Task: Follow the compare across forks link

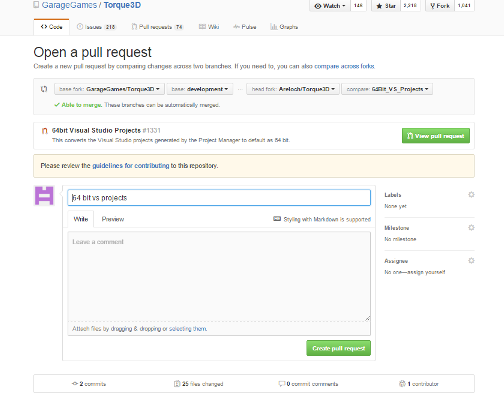Action: point(345,66)
